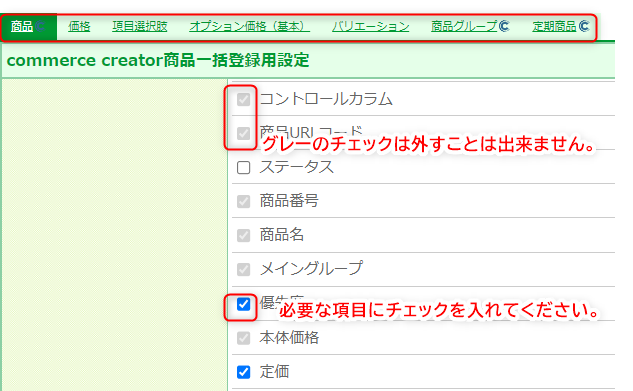Image resolution: width=633 pixels, height=391 pixels.
Task: Click the commerce creator商品一括登録用設定 heading
Action: point(158,61)
